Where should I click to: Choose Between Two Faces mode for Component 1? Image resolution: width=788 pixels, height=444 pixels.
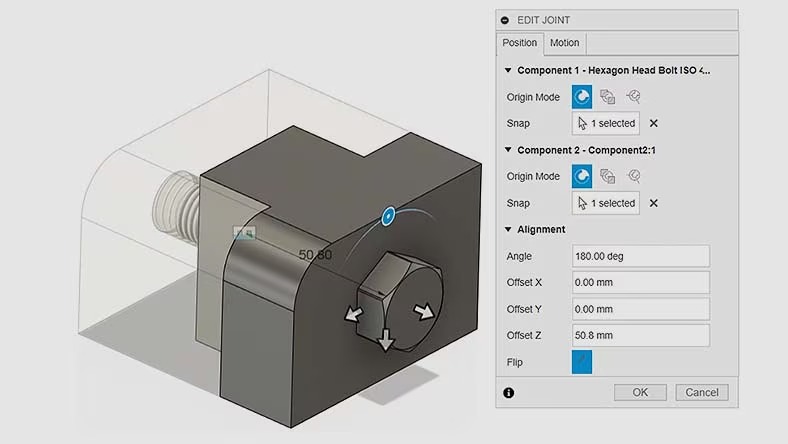pos(607,97)
